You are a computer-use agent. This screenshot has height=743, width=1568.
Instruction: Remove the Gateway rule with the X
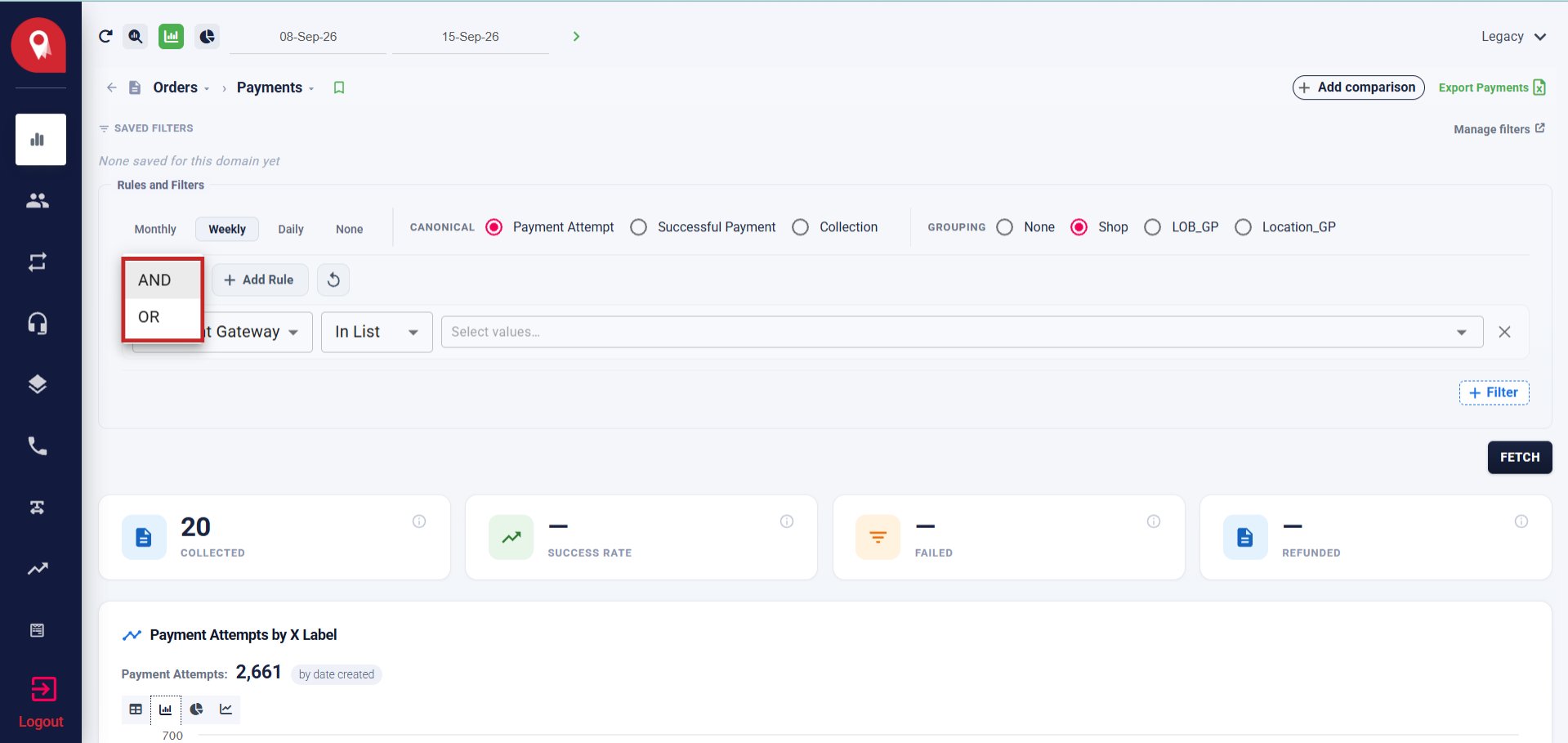coord(1504,332)
